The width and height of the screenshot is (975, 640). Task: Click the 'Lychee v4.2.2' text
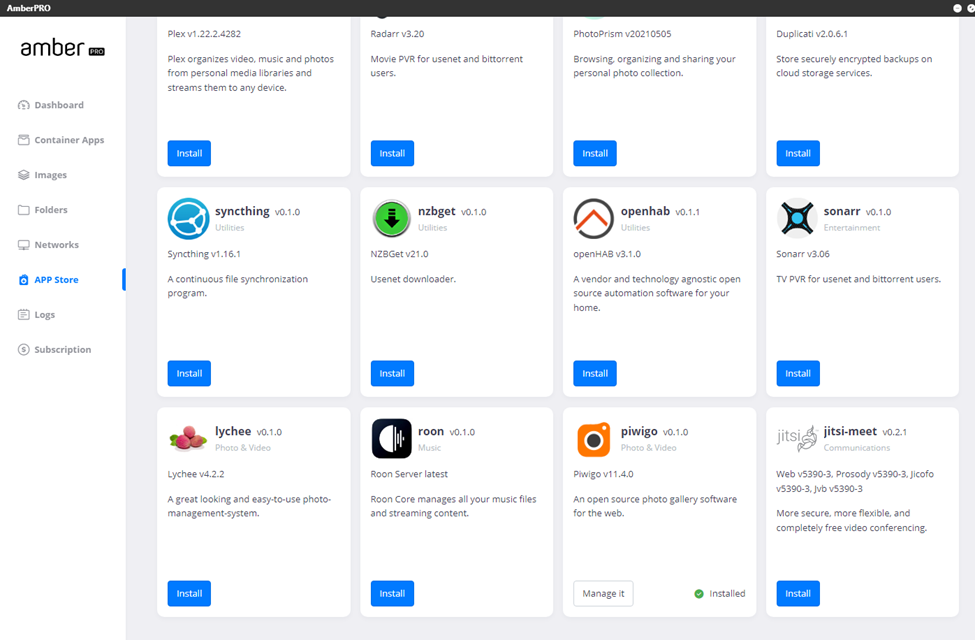(196, 475)
